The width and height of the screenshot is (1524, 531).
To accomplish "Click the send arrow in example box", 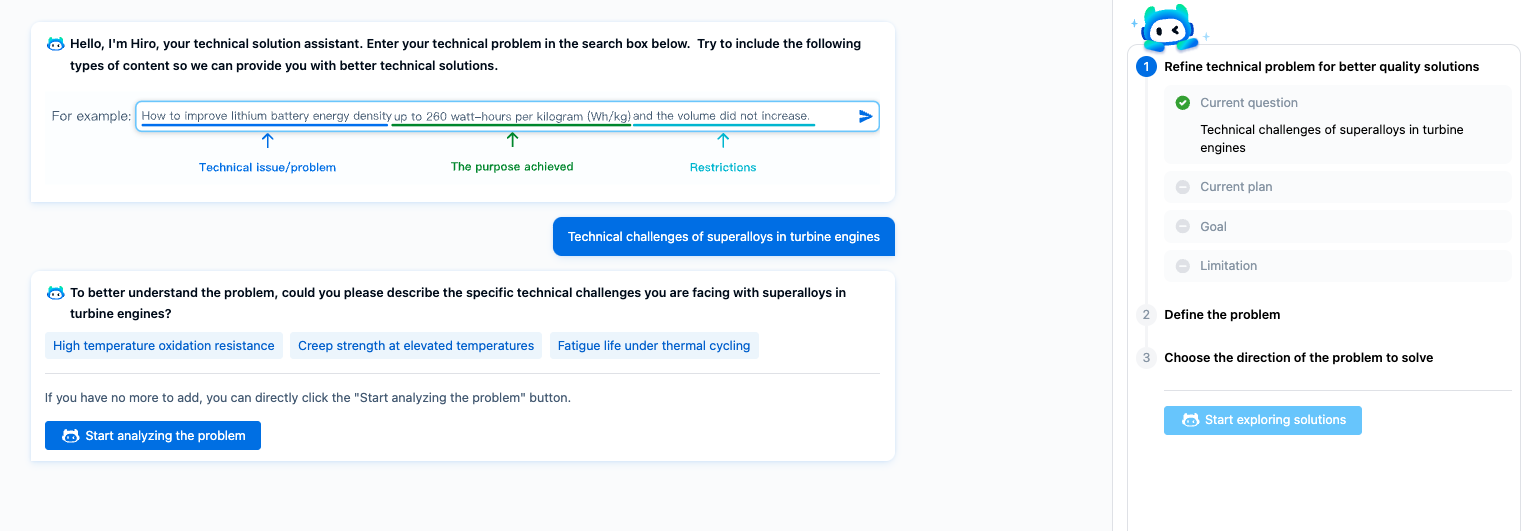I will tap(865, 116).
